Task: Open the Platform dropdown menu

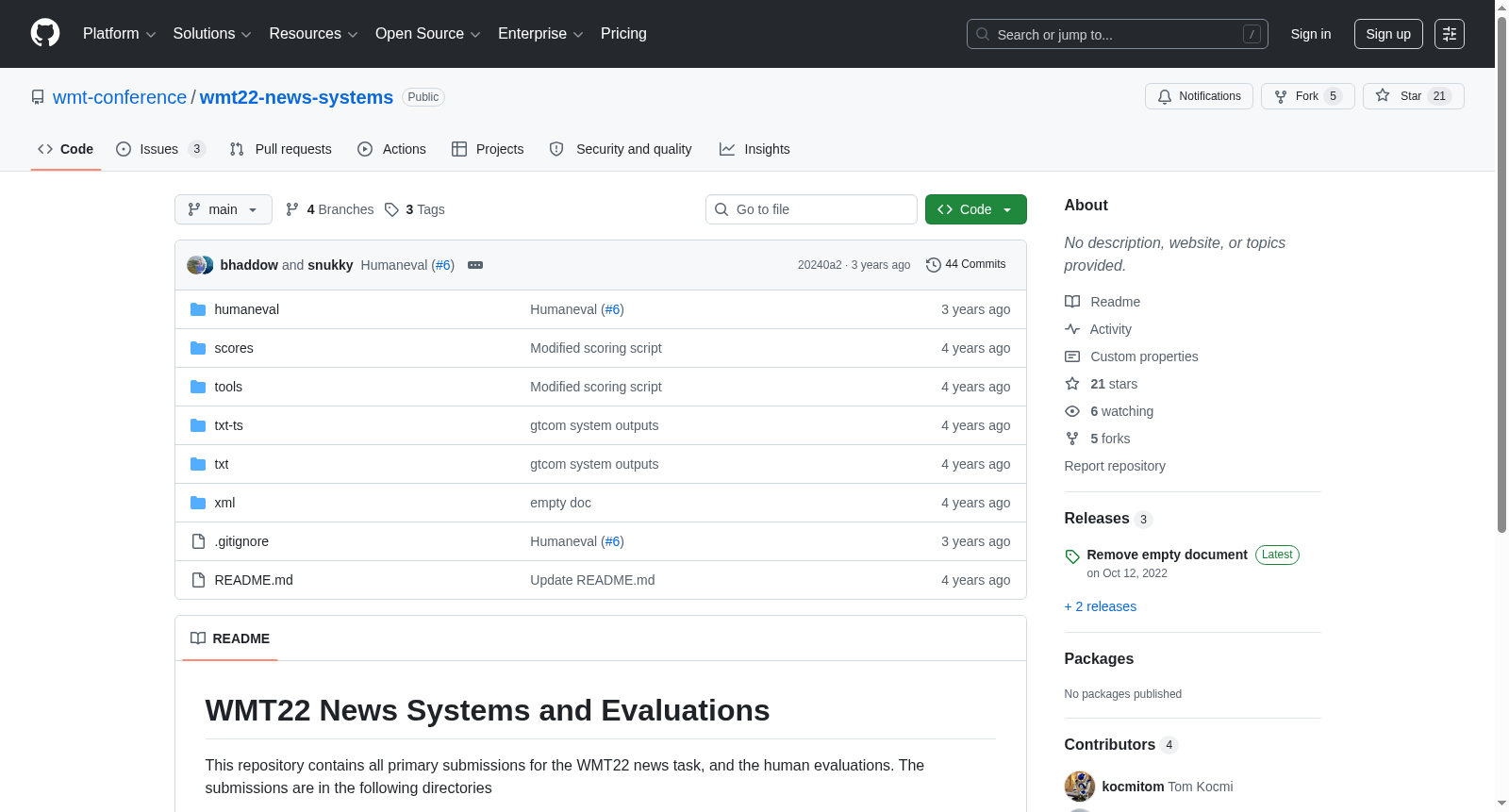Action: pos(120,34)
